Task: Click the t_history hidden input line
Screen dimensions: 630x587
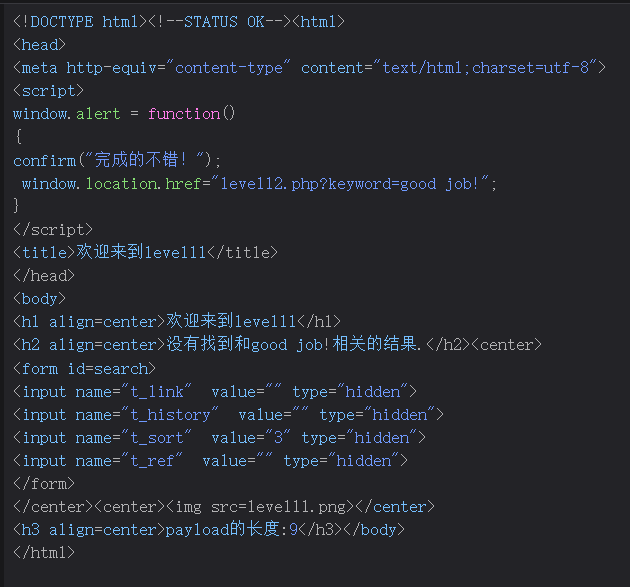Action: coord(227,414)
